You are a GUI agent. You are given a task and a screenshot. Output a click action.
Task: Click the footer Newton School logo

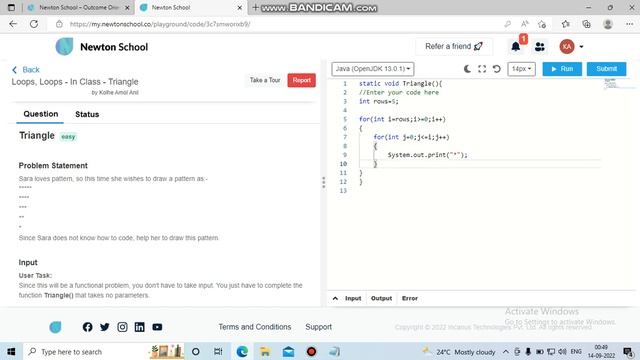pos(56,327)
